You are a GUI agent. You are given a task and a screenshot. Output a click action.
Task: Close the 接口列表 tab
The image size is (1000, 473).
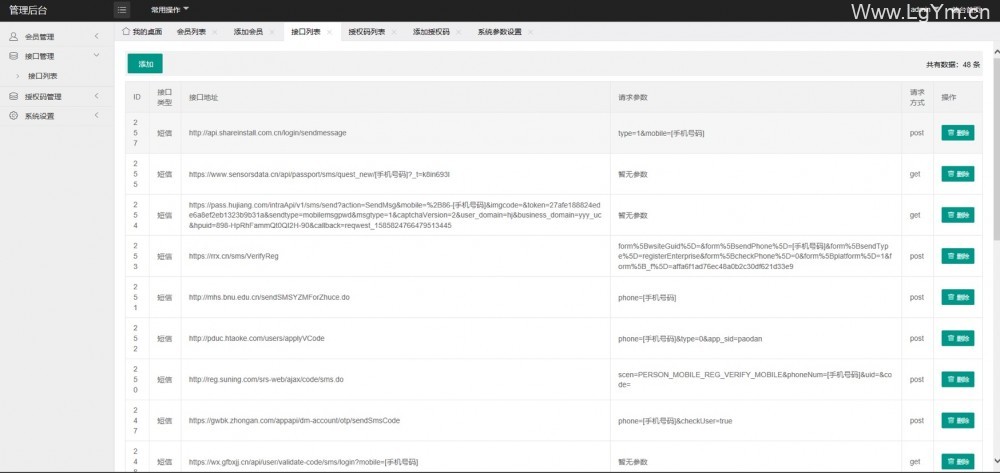pos(329,31)
